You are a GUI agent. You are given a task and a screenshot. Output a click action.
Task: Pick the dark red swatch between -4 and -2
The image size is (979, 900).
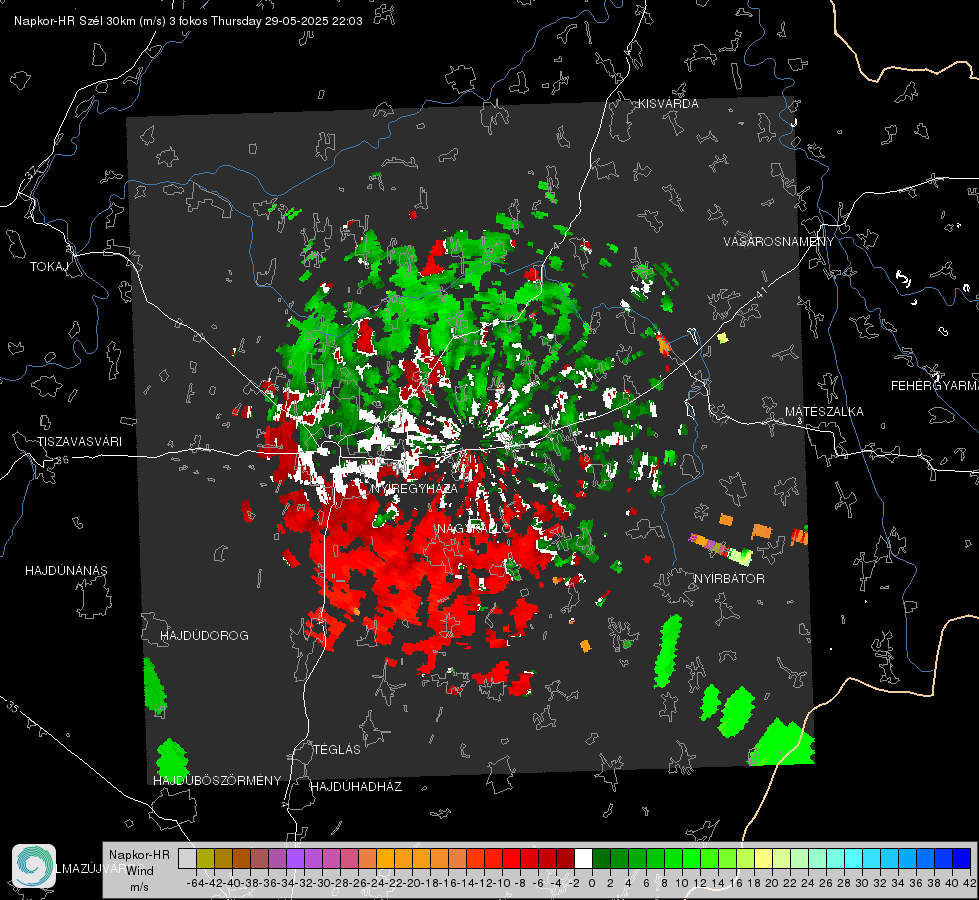point(565,858)
